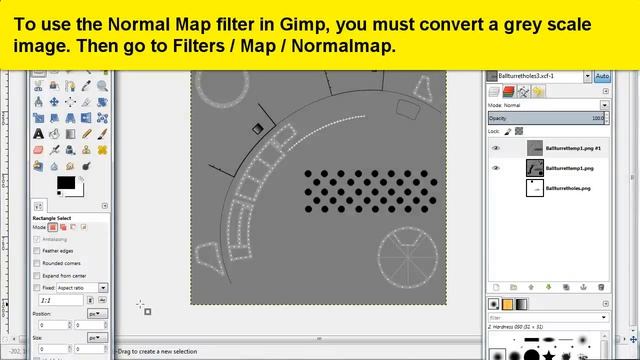This screenshot has height=360, width=640.
Task: Switch to the Paths dock tab
Action: (x=523, y=91)
